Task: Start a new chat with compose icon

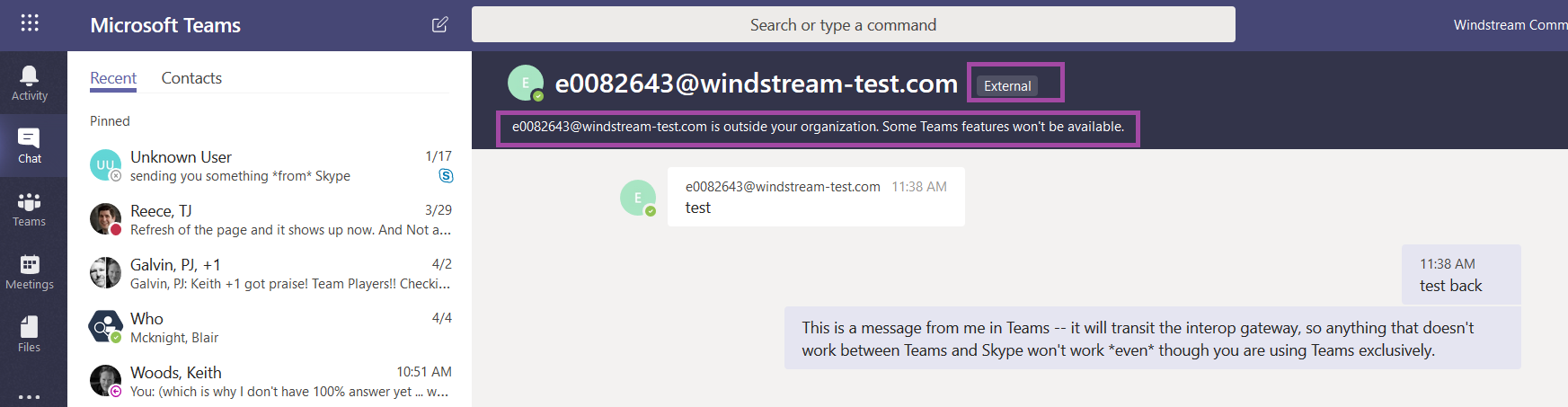Action: click(440, 24)
